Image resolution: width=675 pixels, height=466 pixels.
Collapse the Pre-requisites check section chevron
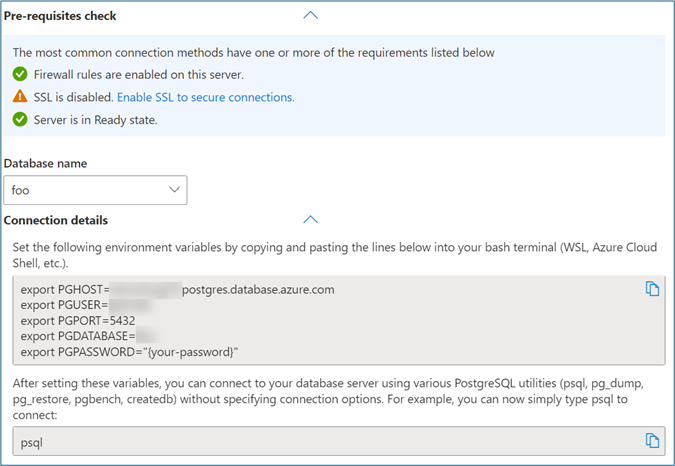coord(310,16)
